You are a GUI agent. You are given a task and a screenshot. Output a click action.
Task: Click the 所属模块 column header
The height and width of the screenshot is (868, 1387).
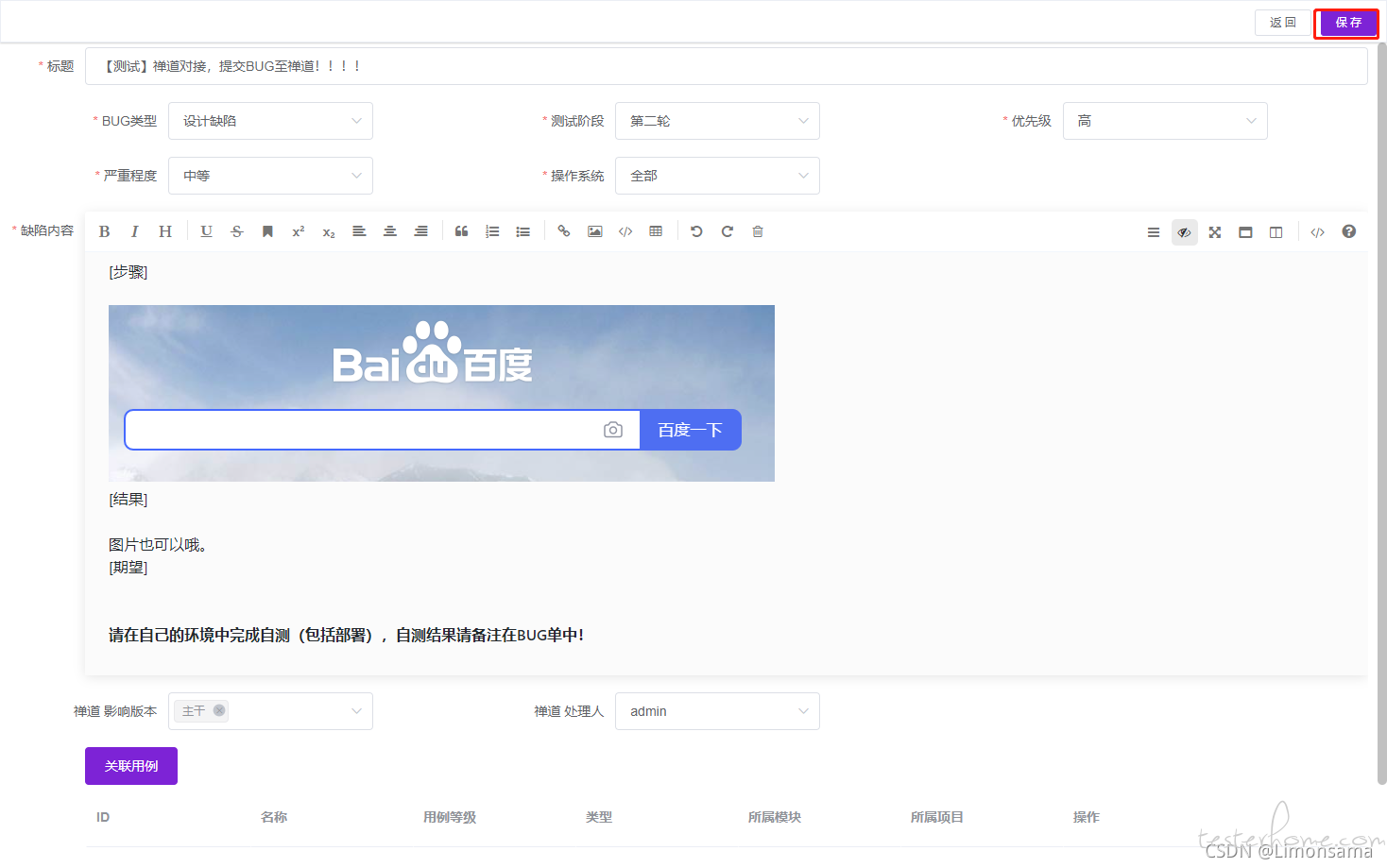click(775, 817)
